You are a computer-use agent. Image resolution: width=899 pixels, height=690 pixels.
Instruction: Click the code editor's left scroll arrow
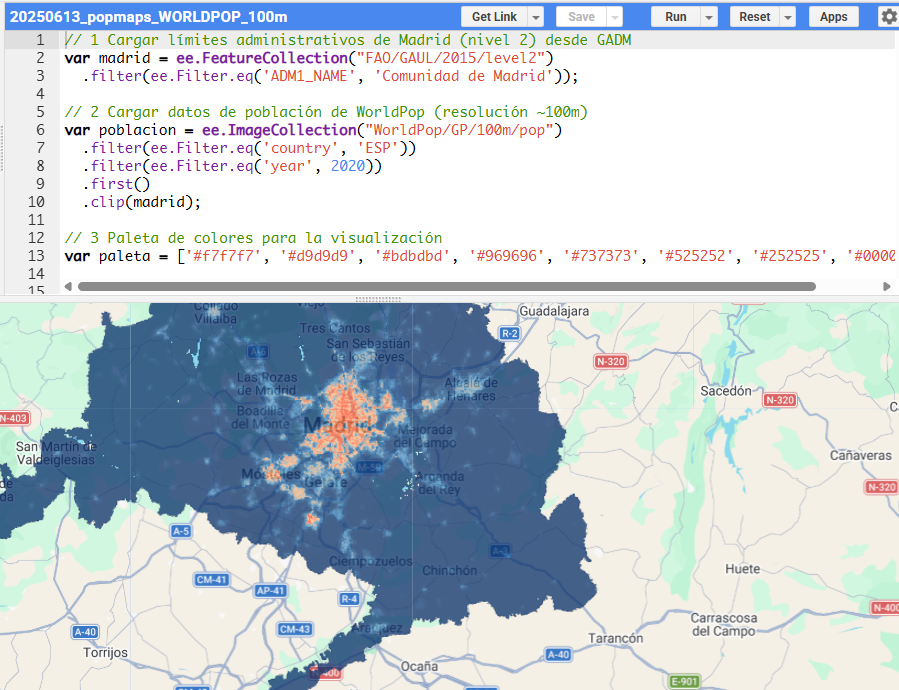coord(69,286)
